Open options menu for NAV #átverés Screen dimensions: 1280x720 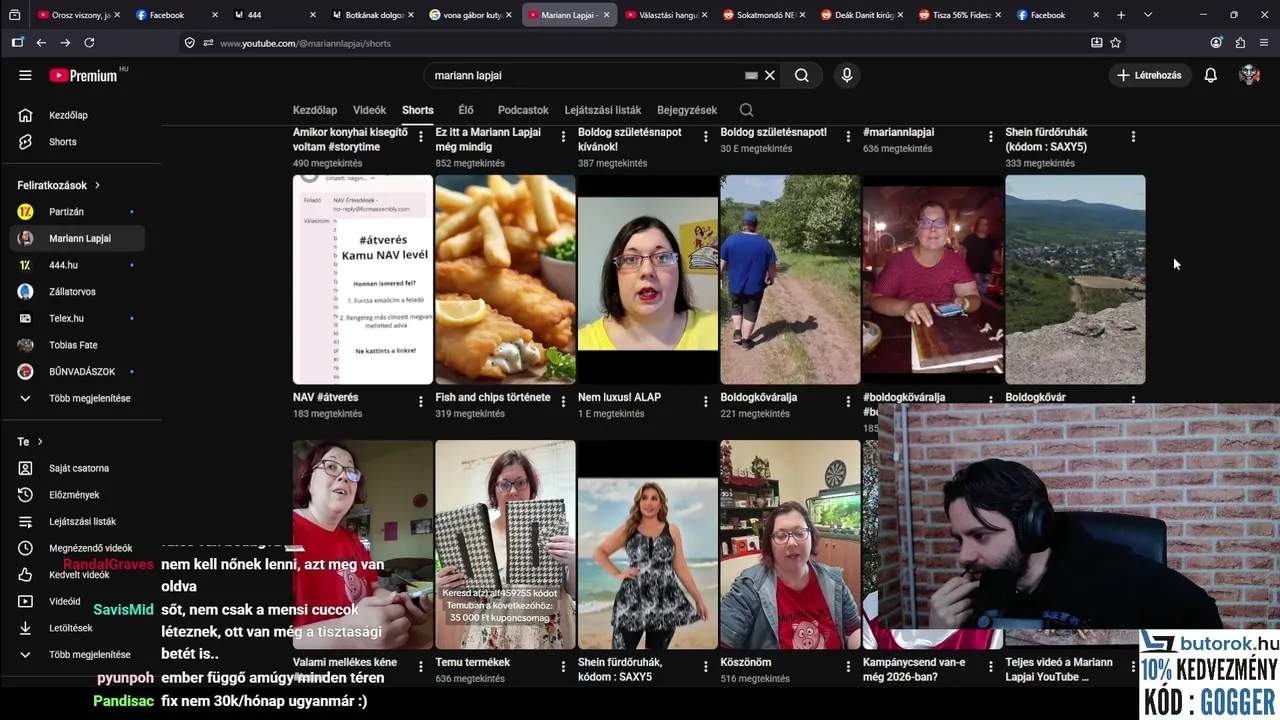tap(420, 401)
